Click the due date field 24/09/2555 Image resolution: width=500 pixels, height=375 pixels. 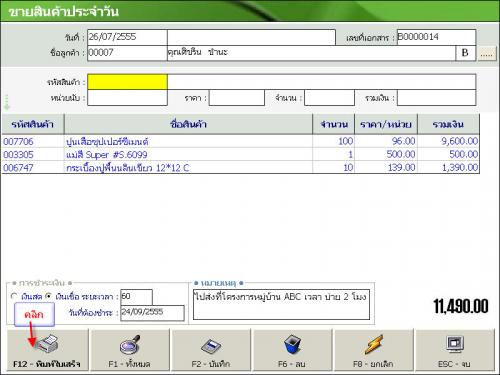152,313
